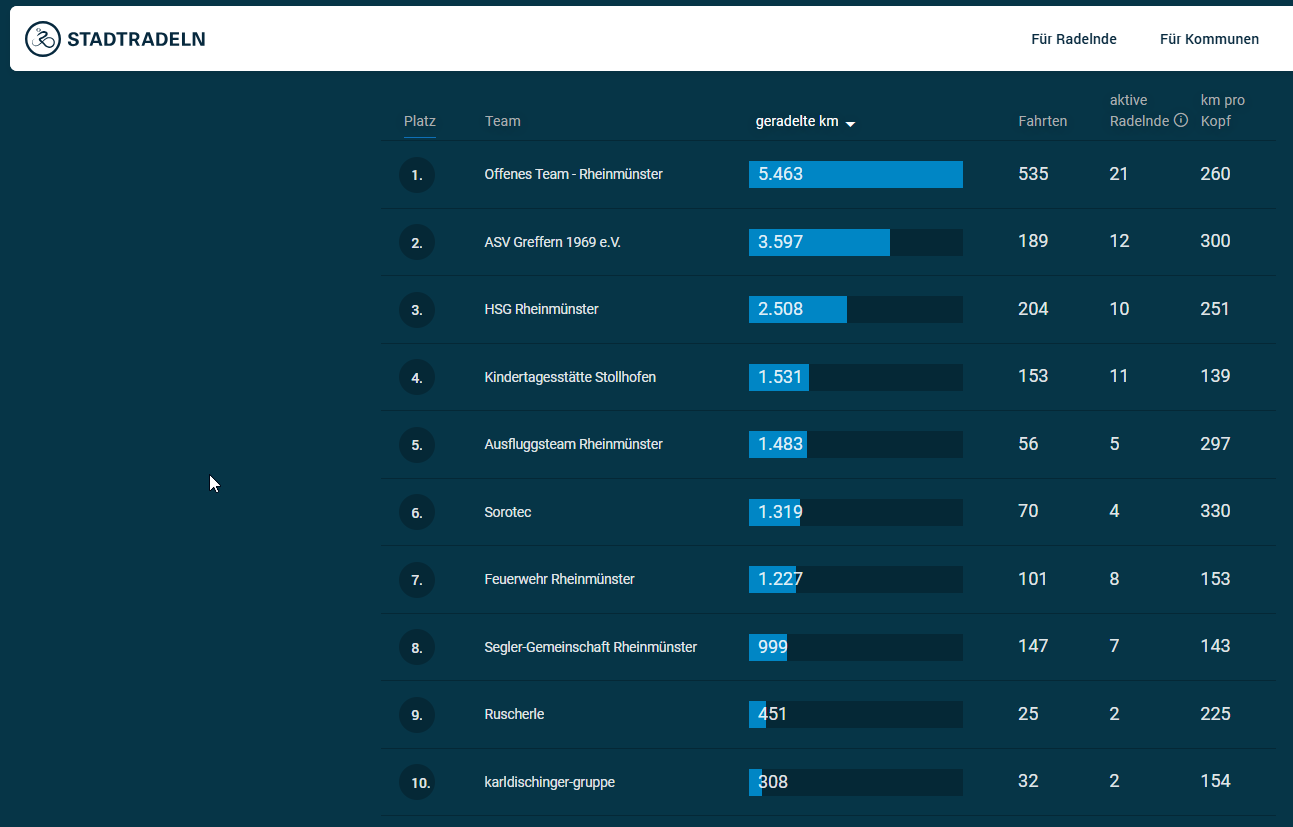This screenshot has width=1293, height=827.
Task: Click Kindertagesstätte Stollhofen team name
Action: pyautogui.click(x=570, y=377)
